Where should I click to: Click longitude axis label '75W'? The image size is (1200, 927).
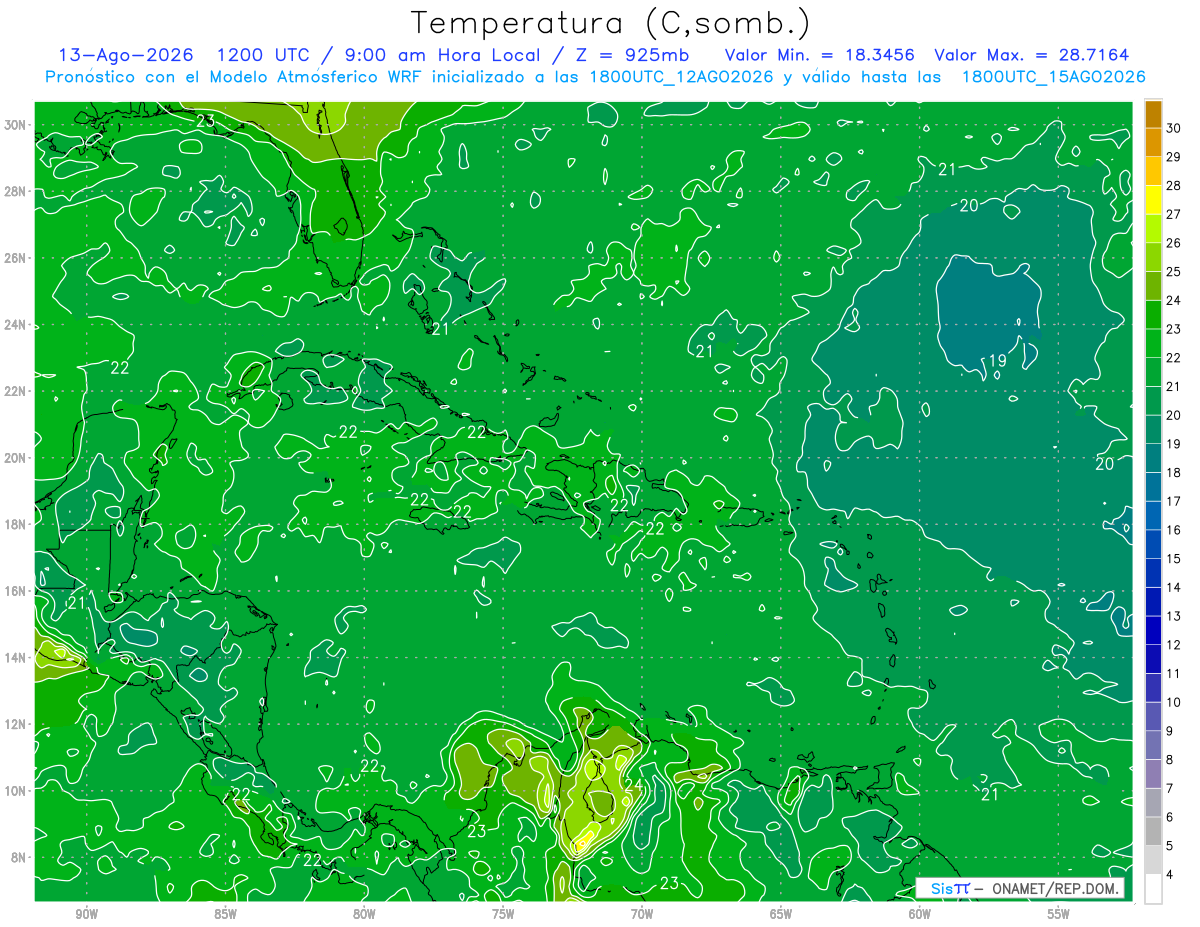[503, 914]
